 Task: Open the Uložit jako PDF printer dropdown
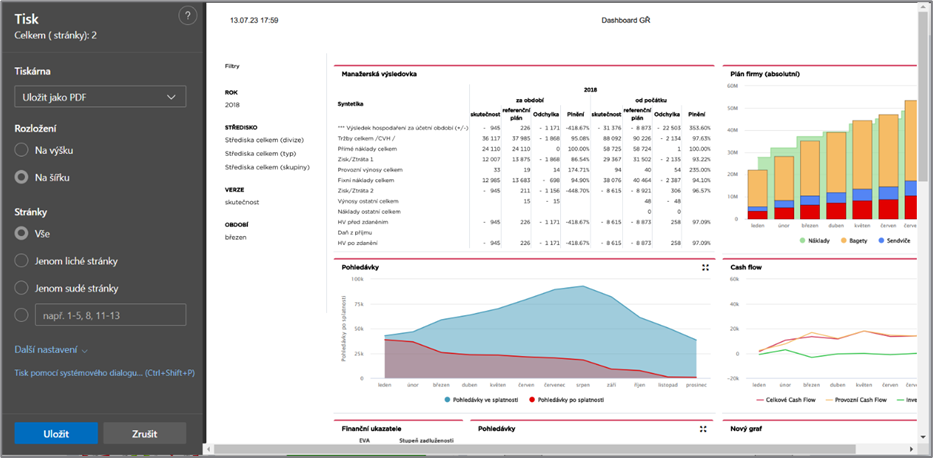tap(100, 96)
